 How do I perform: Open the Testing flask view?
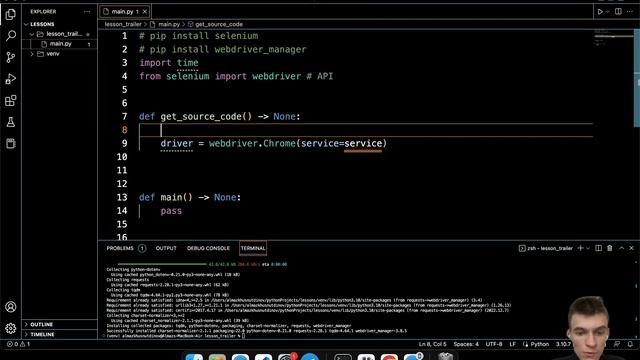pyautogui.click(x=11, y=122)
